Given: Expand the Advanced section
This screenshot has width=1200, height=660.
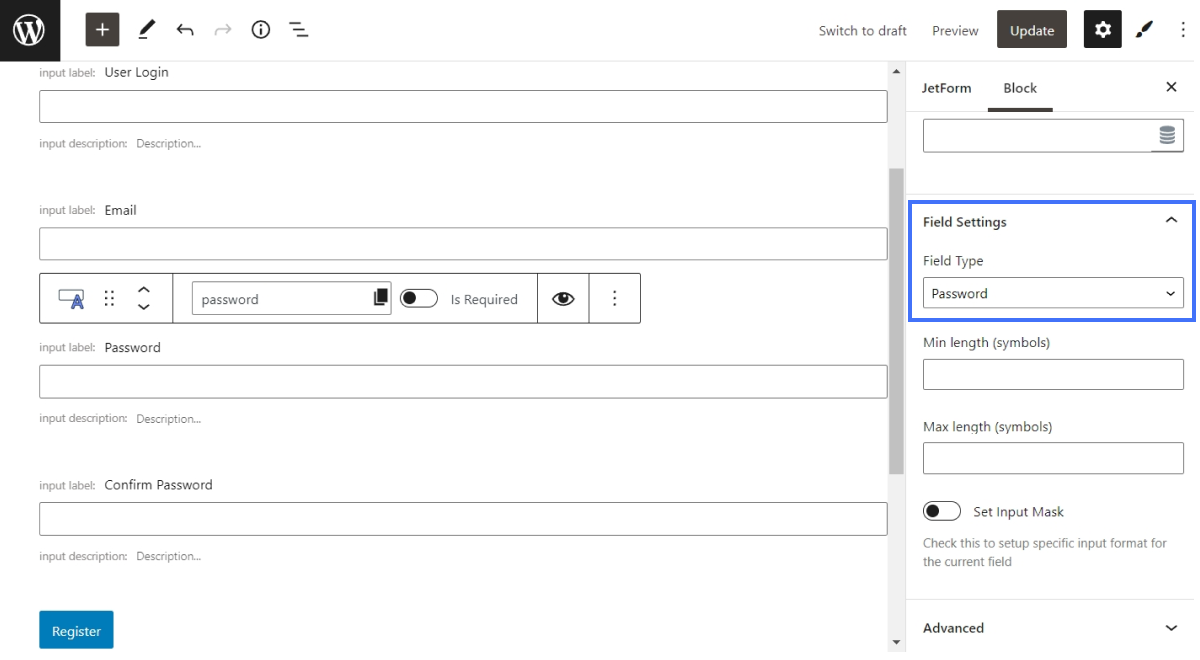Looking at the screenshot, I should click(x=1171, y=627).
